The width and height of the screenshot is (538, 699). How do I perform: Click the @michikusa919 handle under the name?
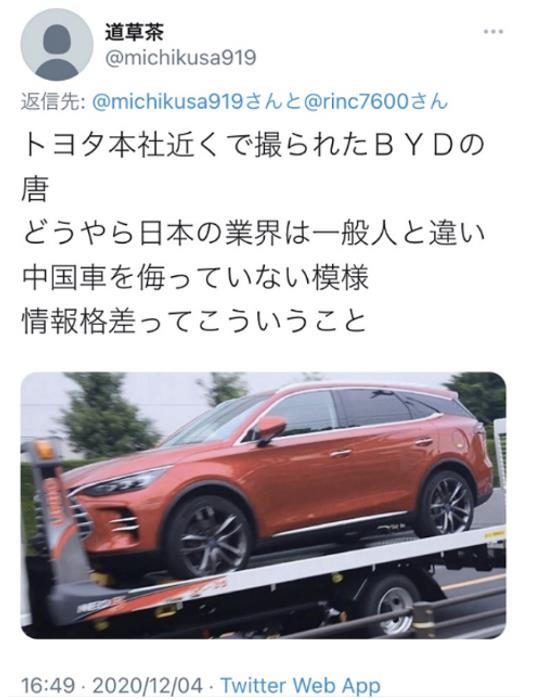181,58
